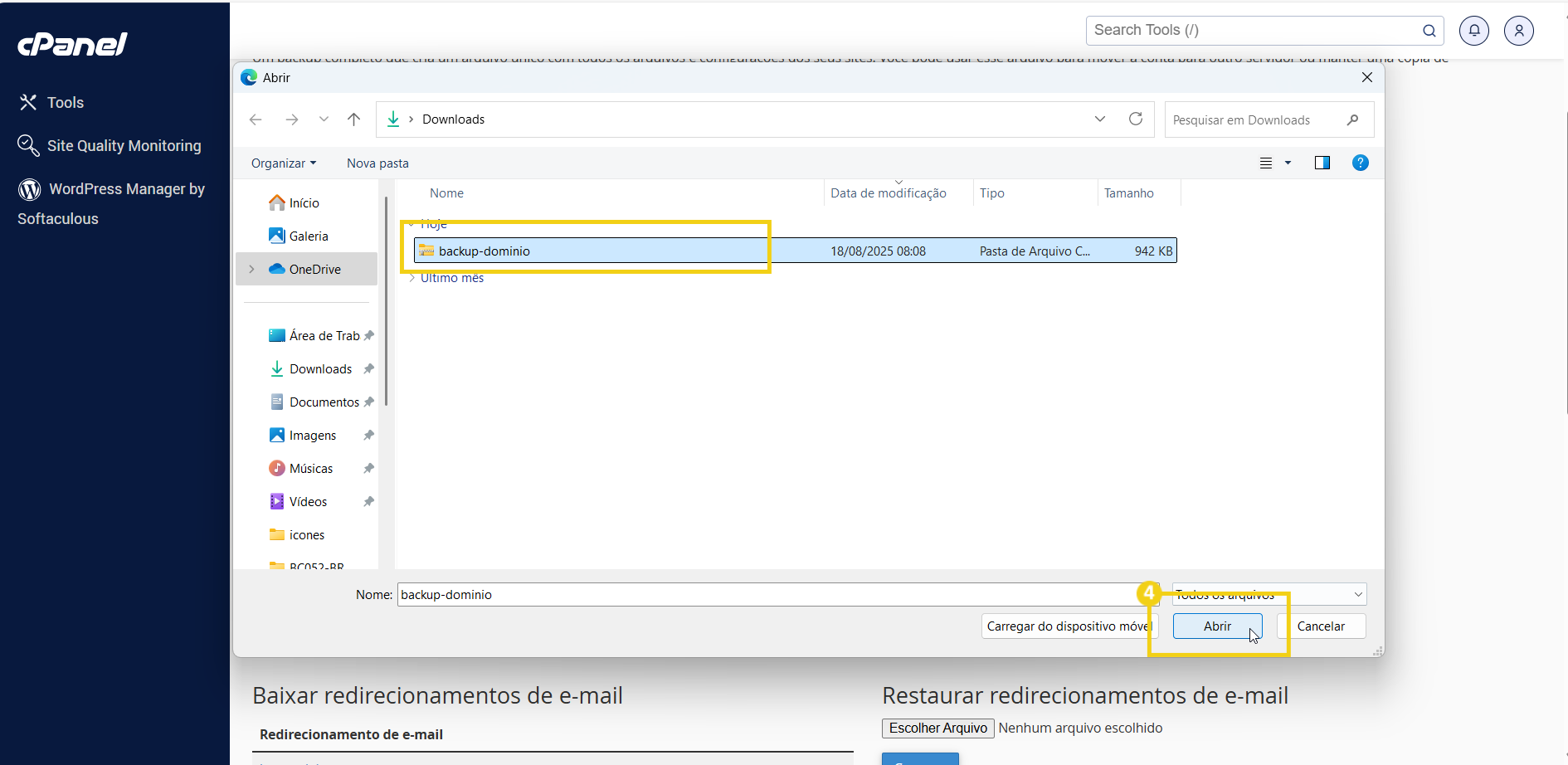Open the Organizar menu

point(284,163)
